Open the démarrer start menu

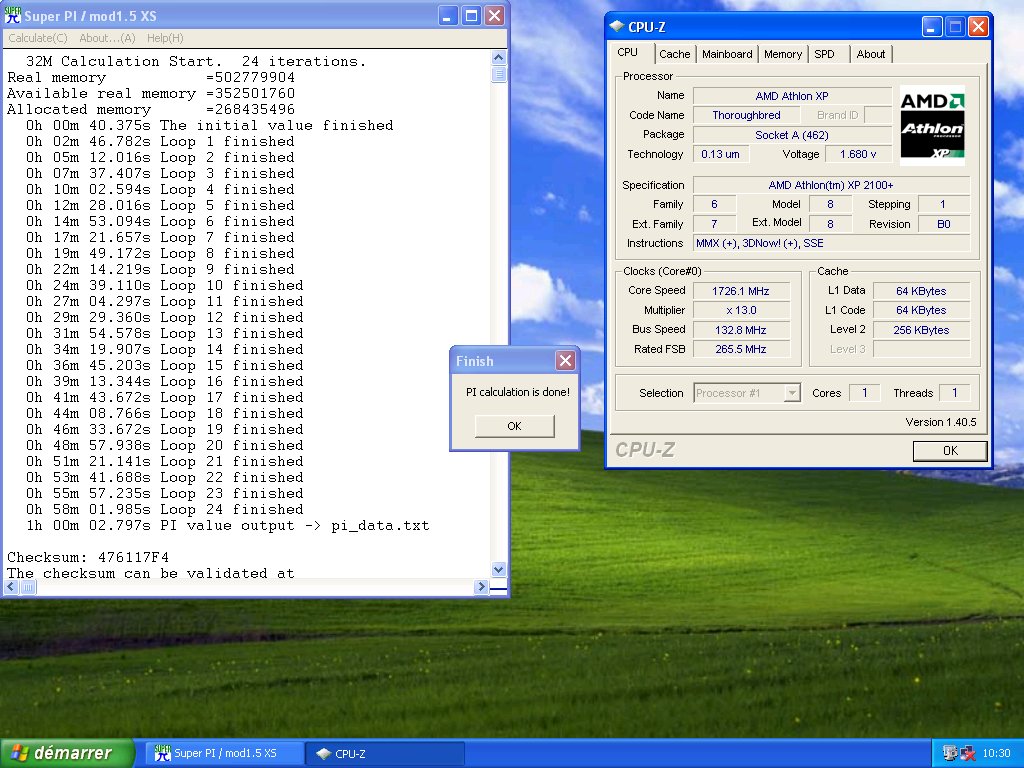tap(67, 753)
